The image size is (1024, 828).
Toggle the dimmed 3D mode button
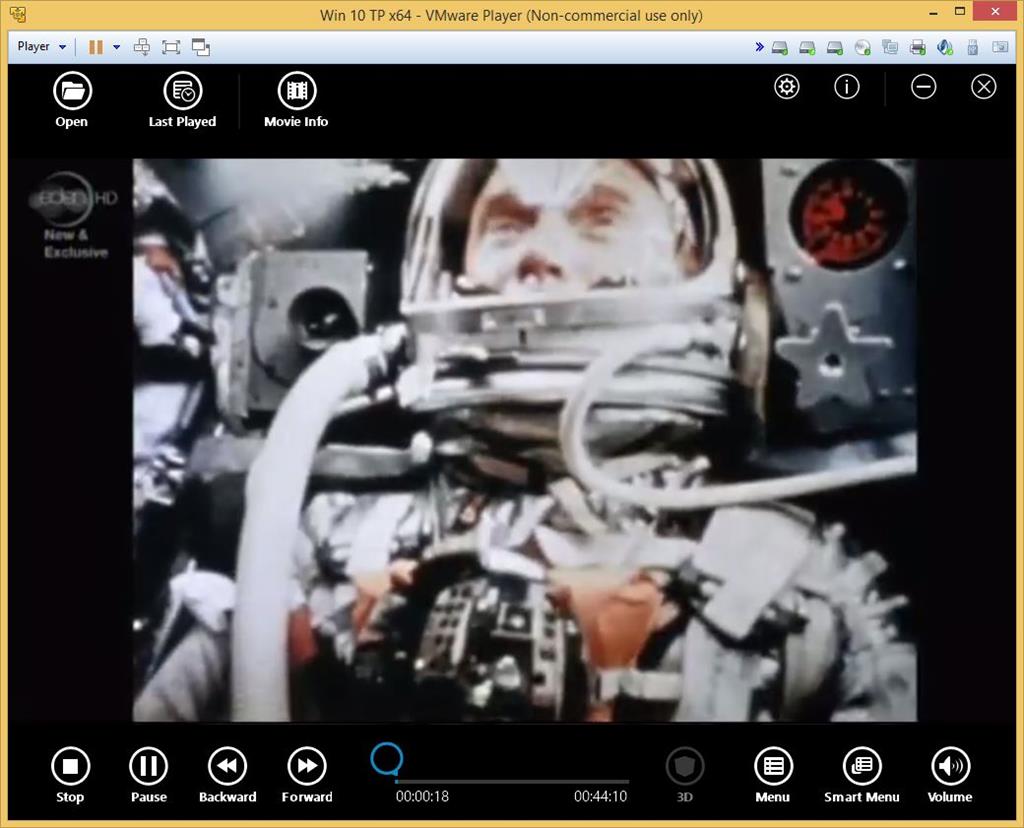point(685,775)
